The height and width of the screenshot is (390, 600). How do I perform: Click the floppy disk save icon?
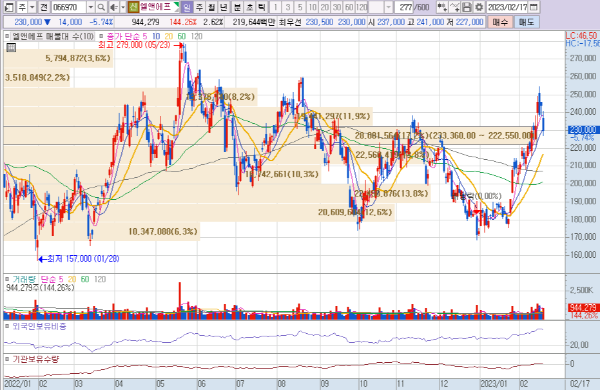[466, 7]
